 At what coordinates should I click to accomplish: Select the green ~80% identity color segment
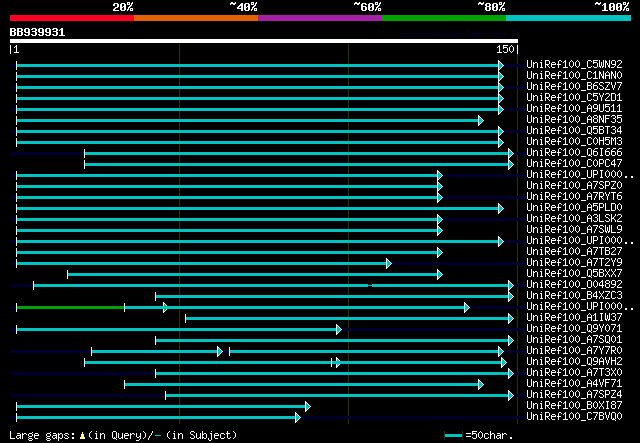click(x=444, y=18)
